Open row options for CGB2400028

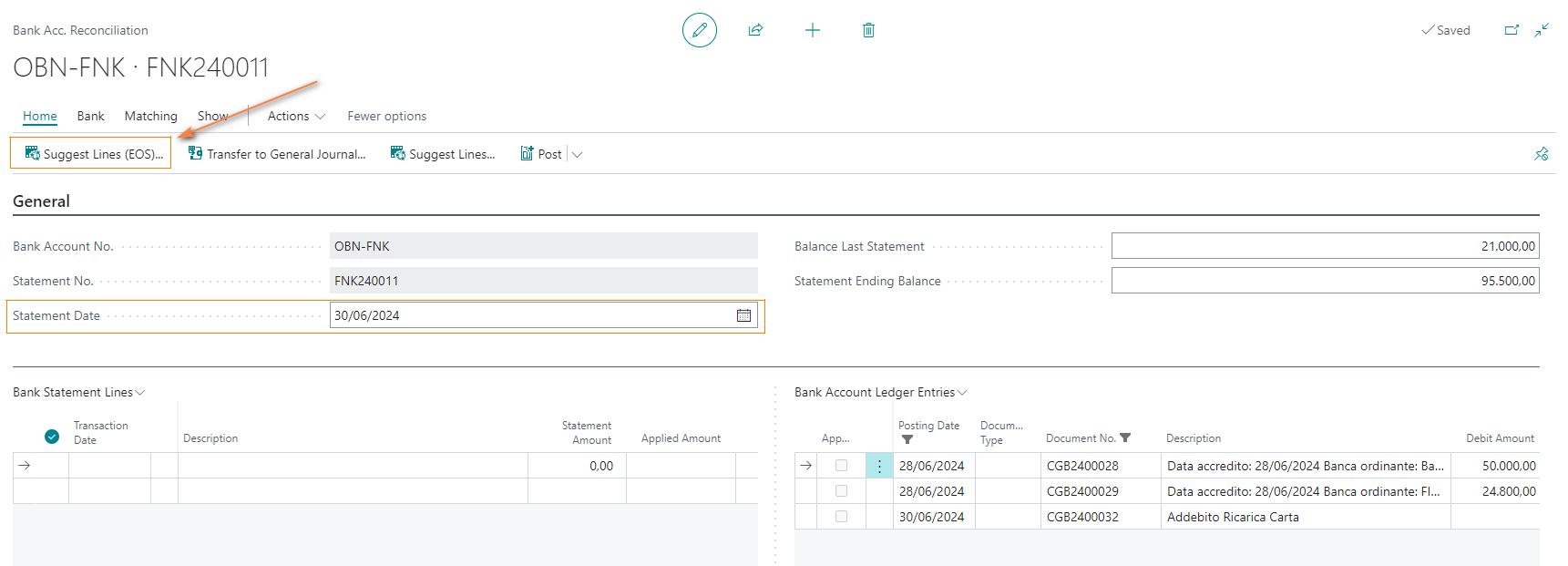pos(879,466)
